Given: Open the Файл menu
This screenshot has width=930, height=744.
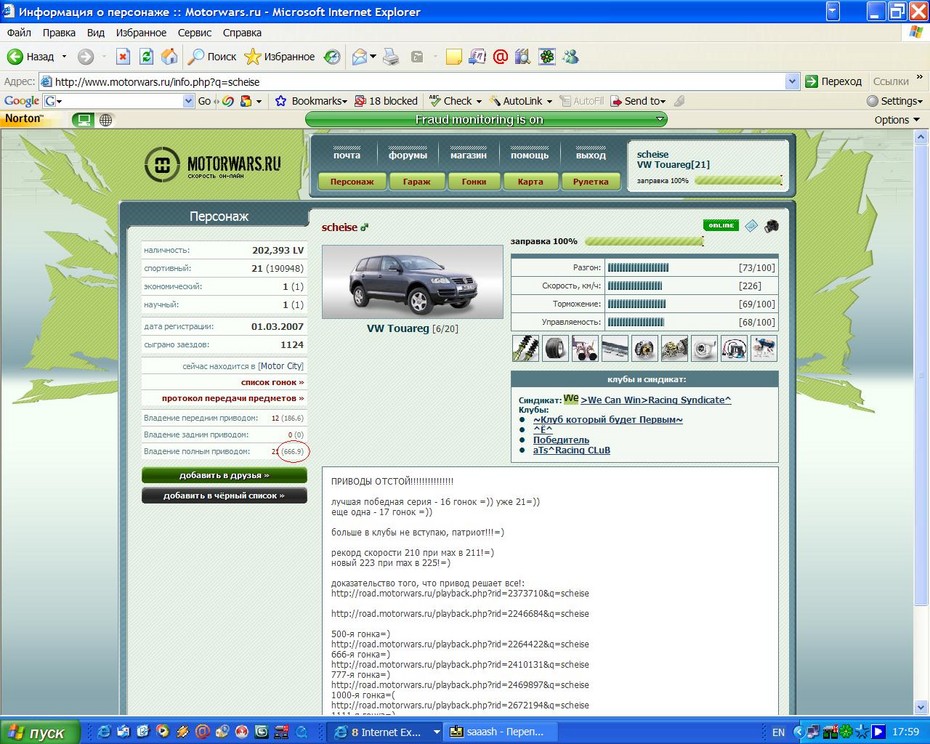Looking at the screenshot, I should (19, 33).
